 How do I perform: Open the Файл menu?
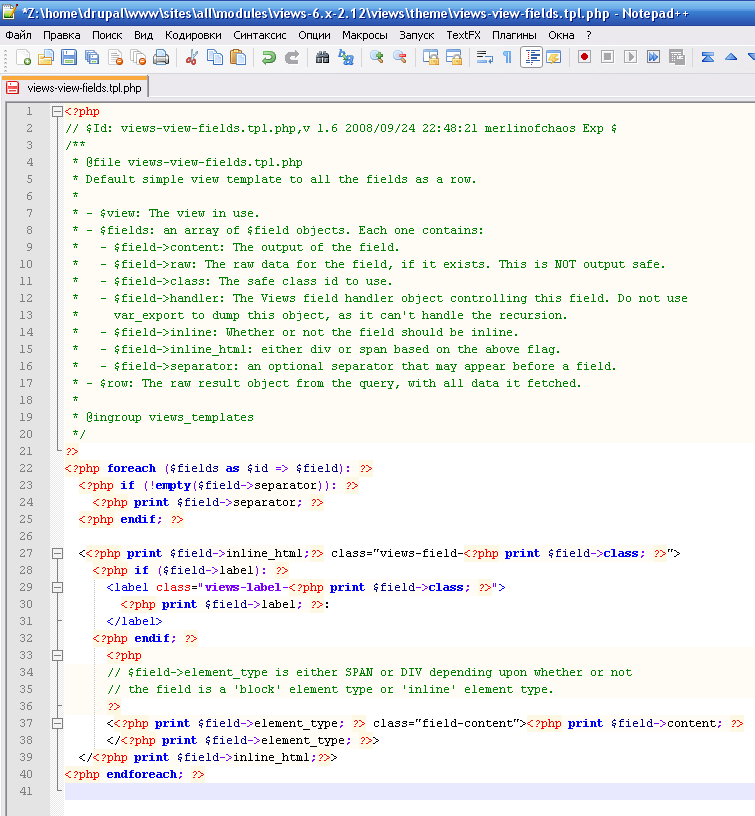(18, 35)
